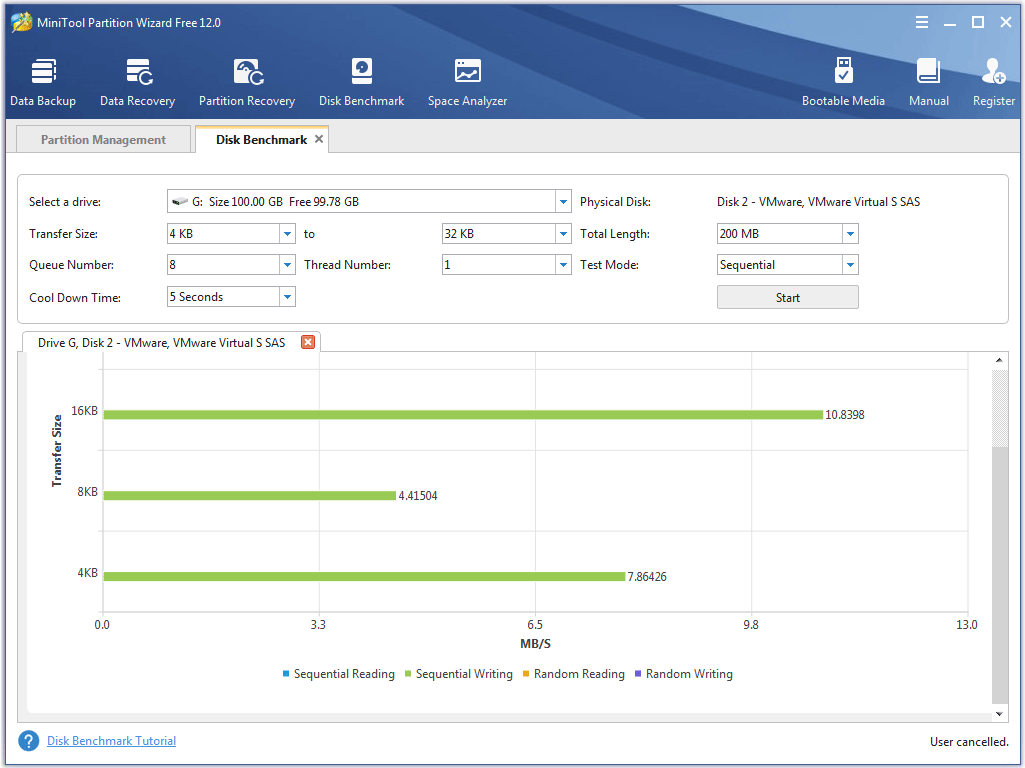The height and width of the screenshot is (768, 1025).
Task: Click the Random Writing legend swatch
Action: [x=638, y=673]
